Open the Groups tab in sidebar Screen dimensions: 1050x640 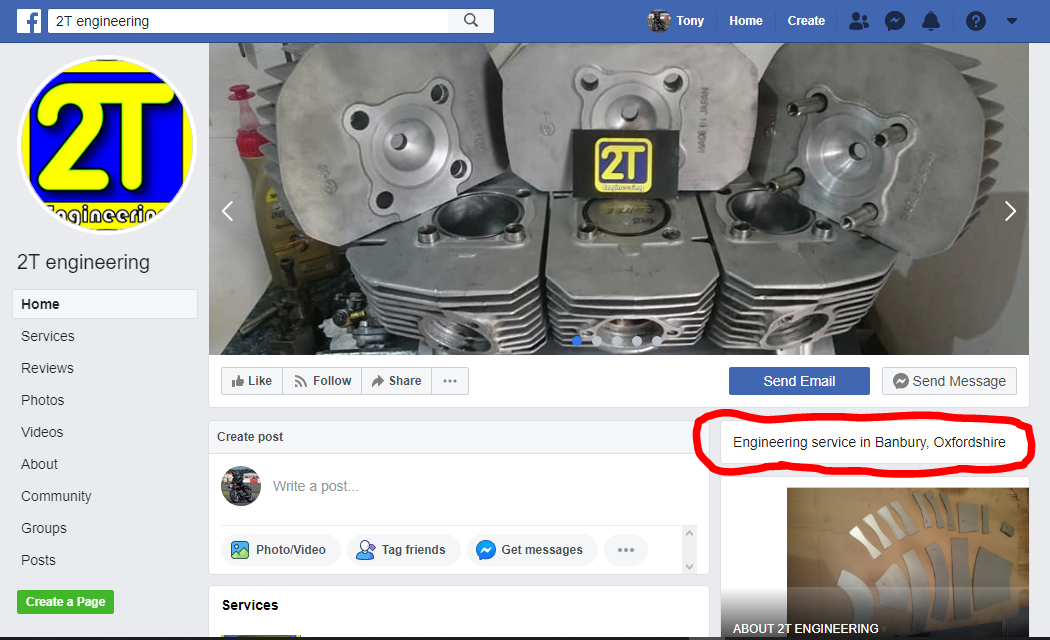coord(44,528)
